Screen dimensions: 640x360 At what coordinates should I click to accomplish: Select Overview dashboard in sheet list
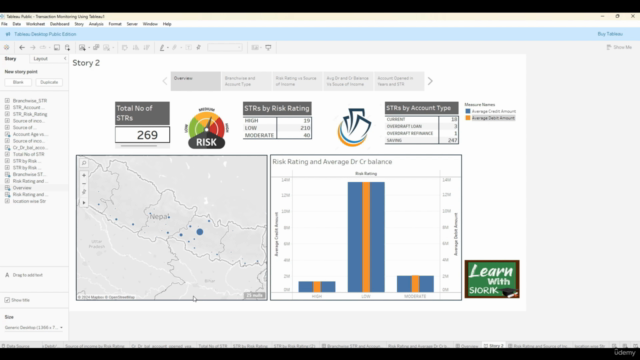click(22, 188)
